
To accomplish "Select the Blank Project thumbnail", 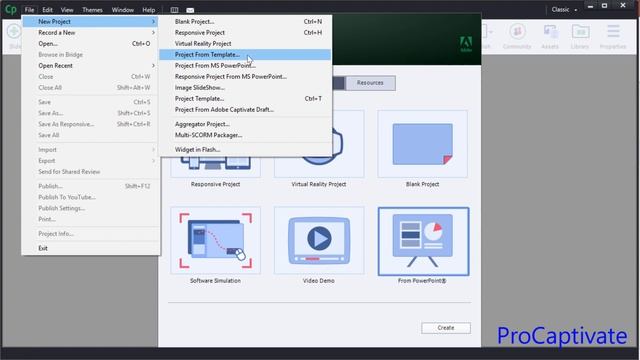I will coord(422,144).
